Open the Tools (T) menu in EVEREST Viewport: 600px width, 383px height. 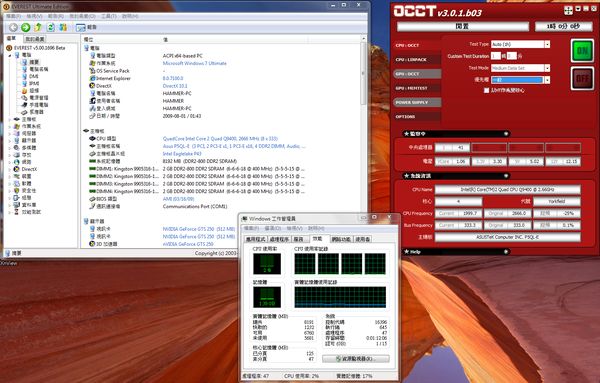click(108, 16)
